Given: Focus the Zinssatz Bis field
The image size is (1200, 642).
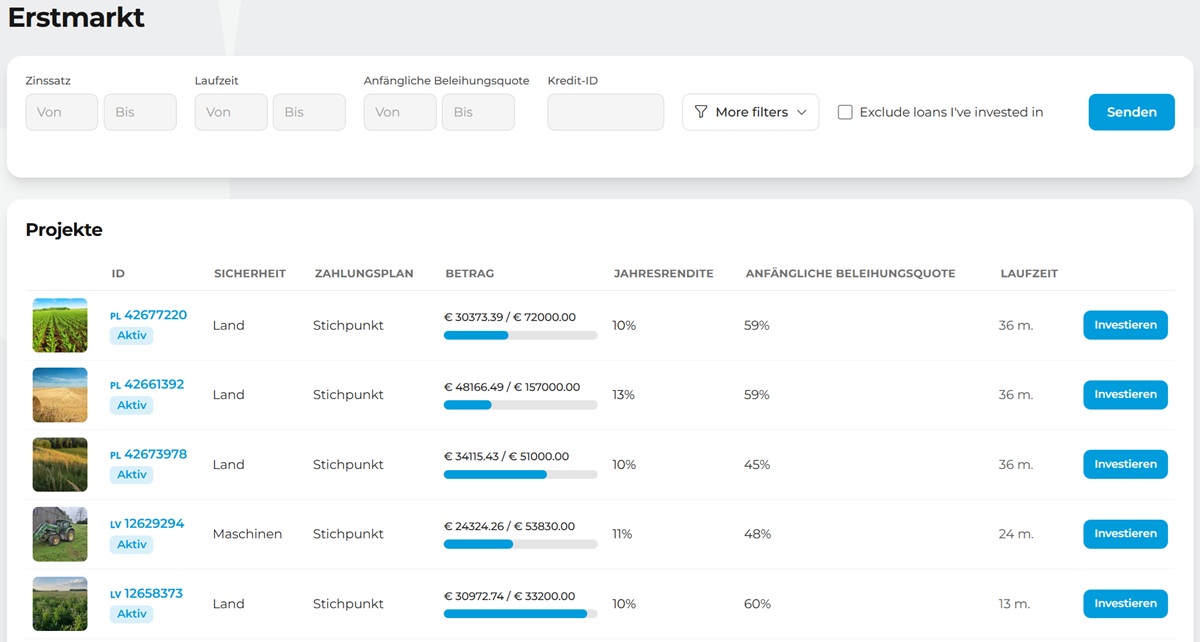Looking at the screenshot, I should click(140, 112).
